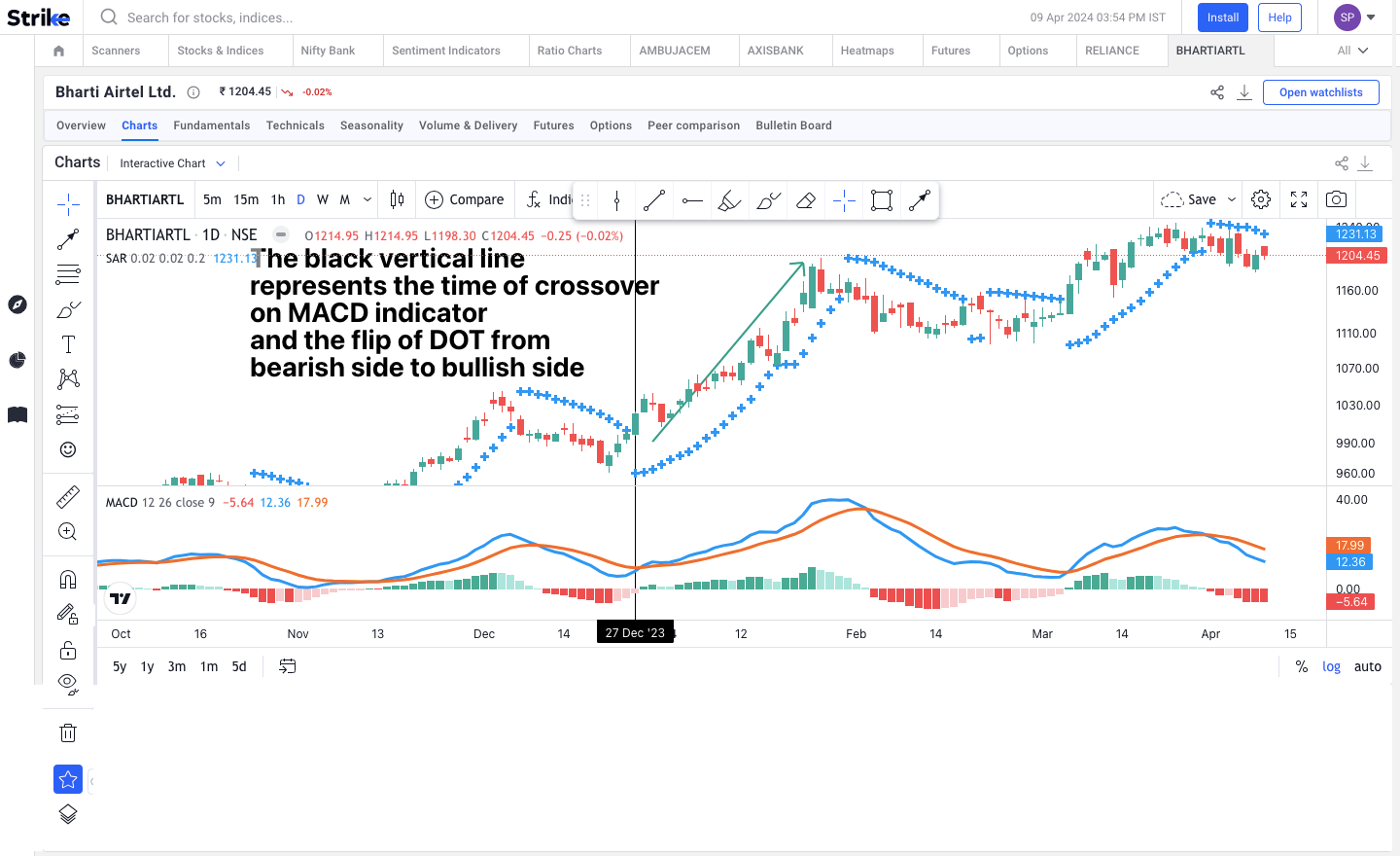Toggle lock all drawing tools
Screen dimensions: 1400x856
coord(68,650)
